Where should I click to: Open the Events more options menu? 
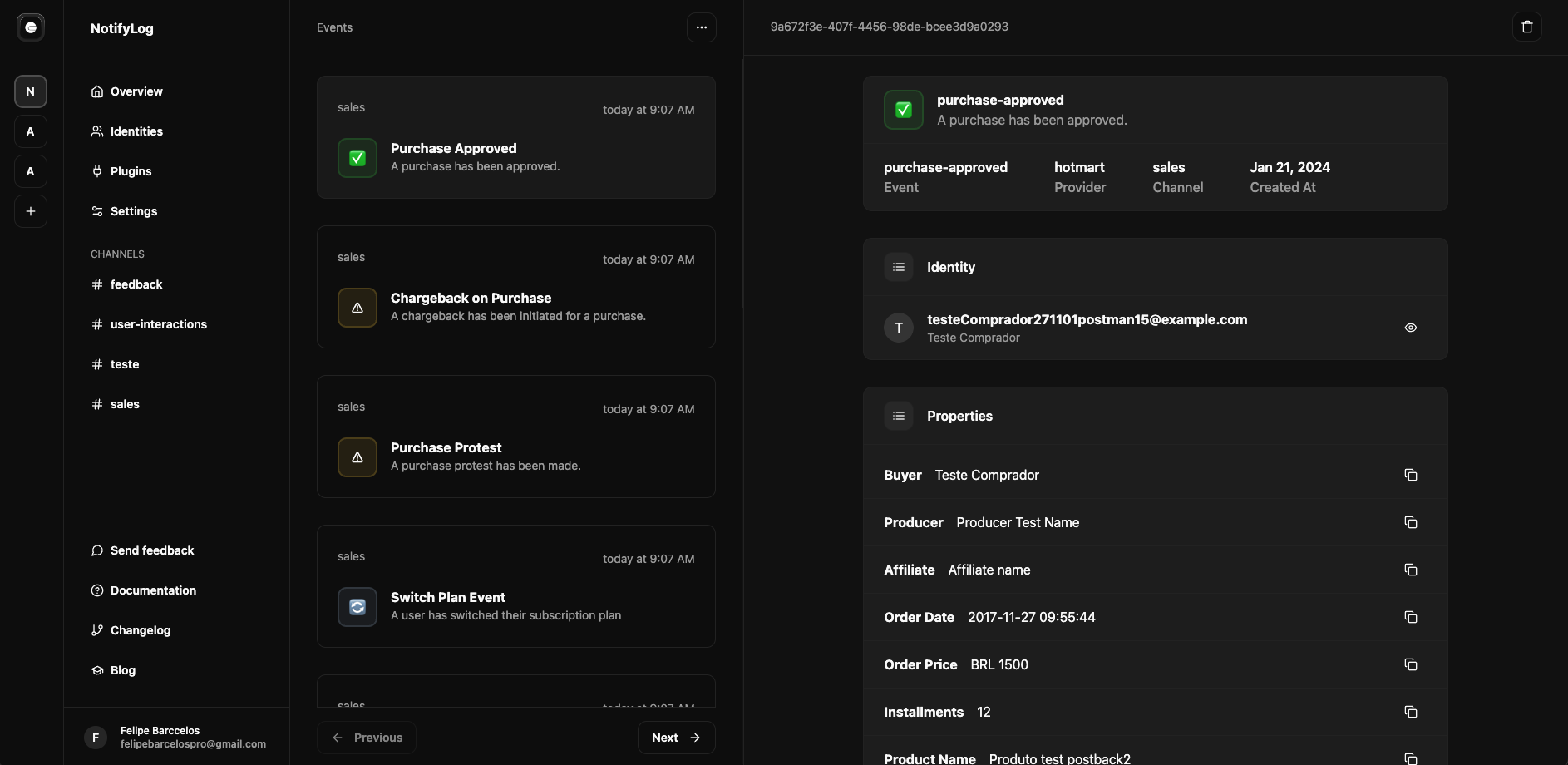coord(702,27)
